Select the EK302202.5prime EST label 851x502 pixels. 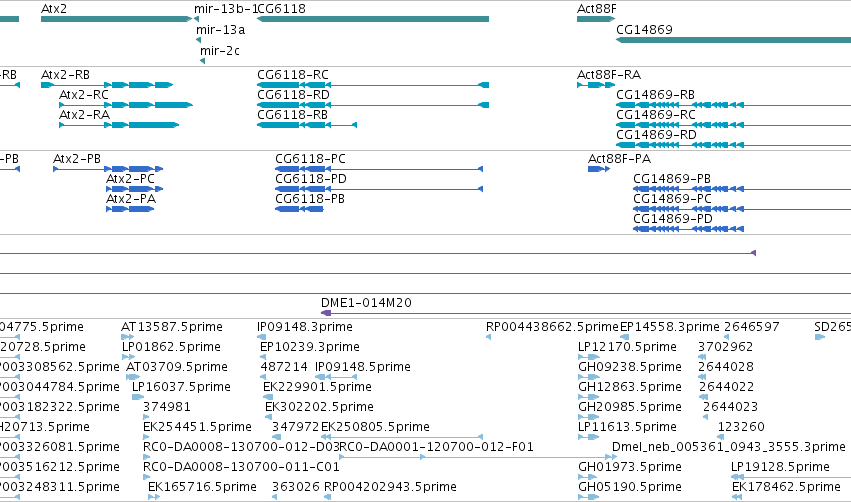tap(319, 408)
